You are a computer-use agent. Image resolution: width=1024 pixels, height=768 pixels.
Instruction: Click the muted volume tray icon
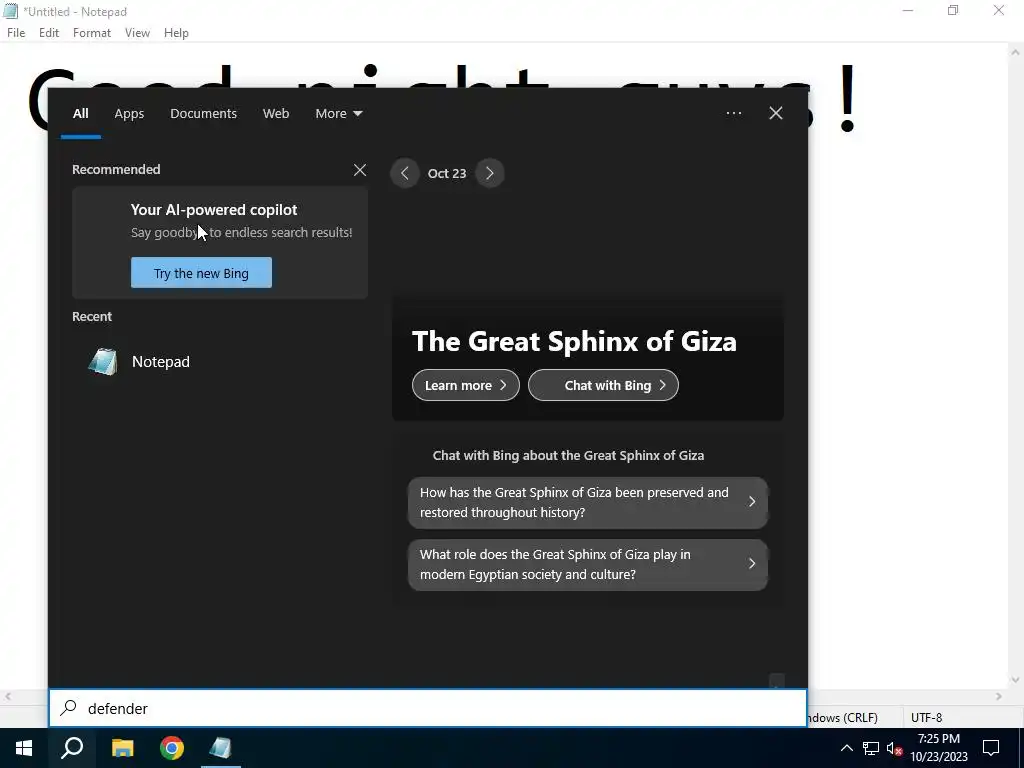895,748
